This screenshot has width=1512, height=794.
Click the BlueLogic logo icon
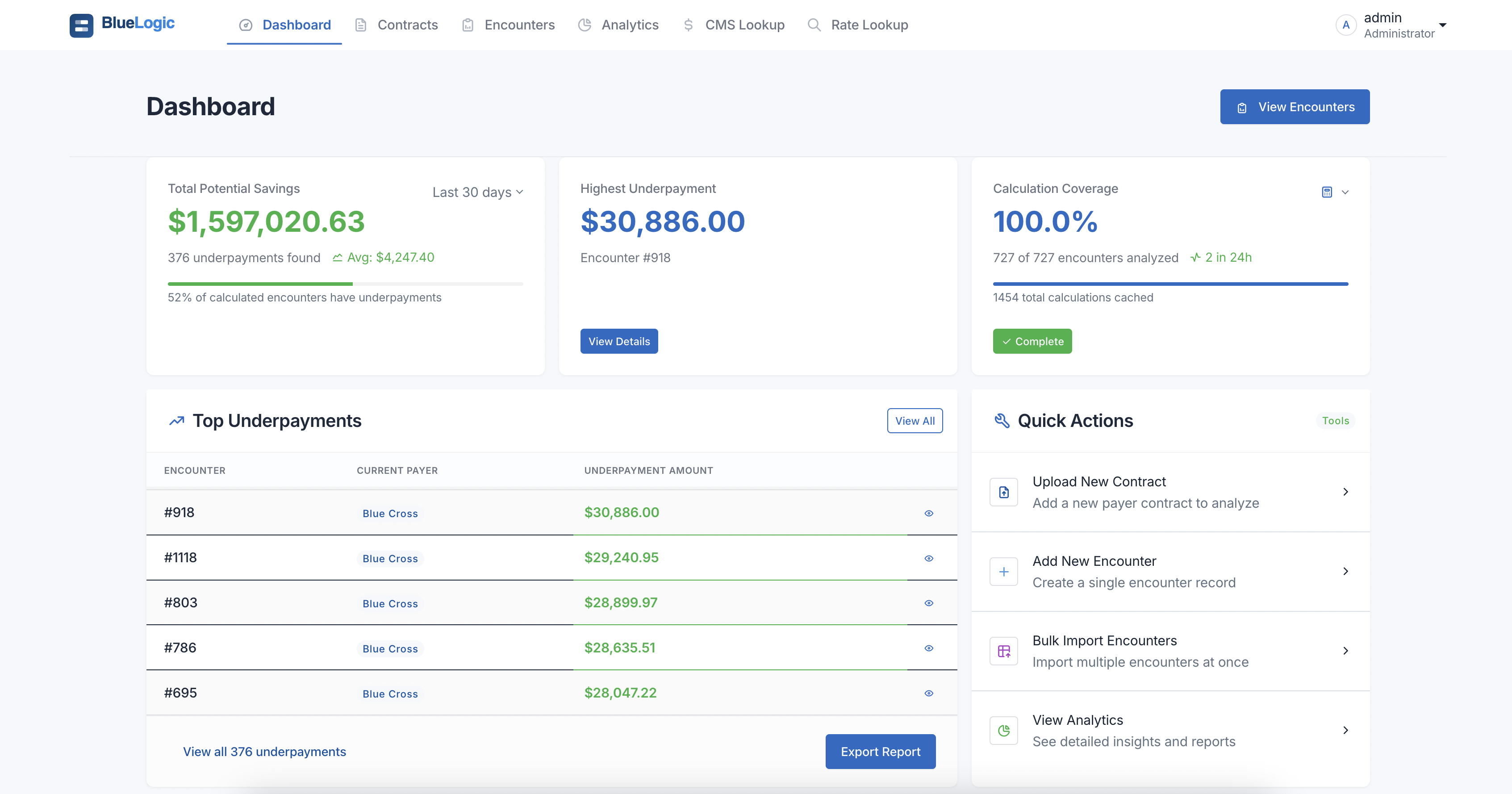(81, 25)
